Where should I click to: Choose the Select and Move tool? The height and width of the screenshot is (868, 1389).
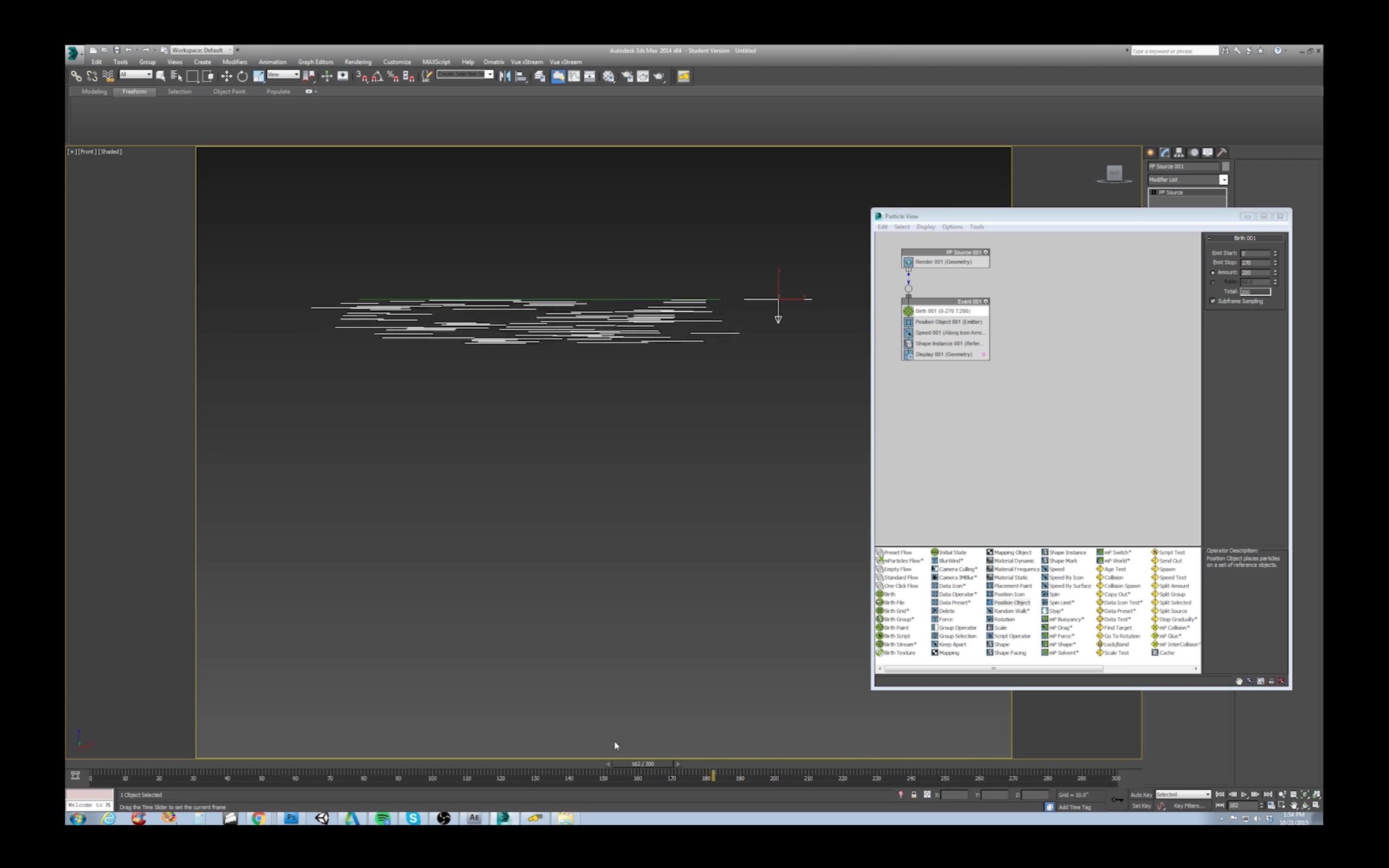[226, 76]
